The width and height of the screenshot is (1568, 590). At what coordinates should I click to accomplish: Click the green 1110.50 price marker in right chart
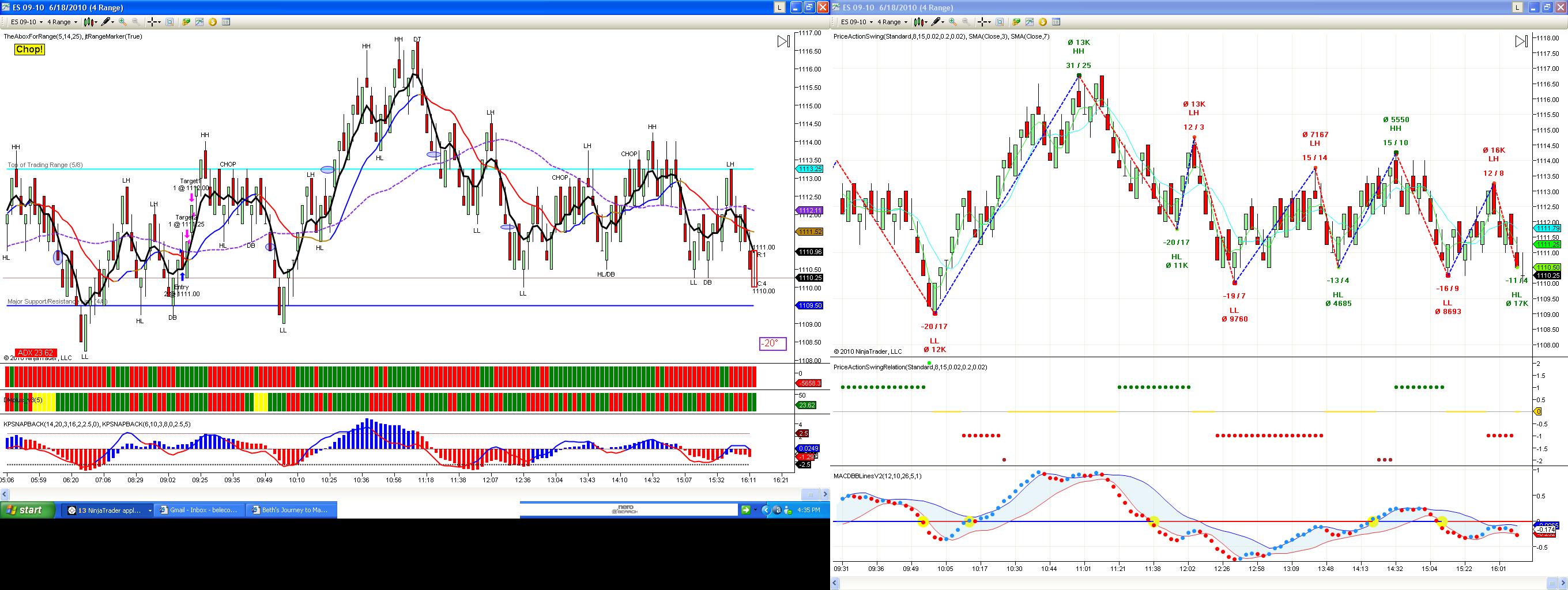tap(1548, 267)
